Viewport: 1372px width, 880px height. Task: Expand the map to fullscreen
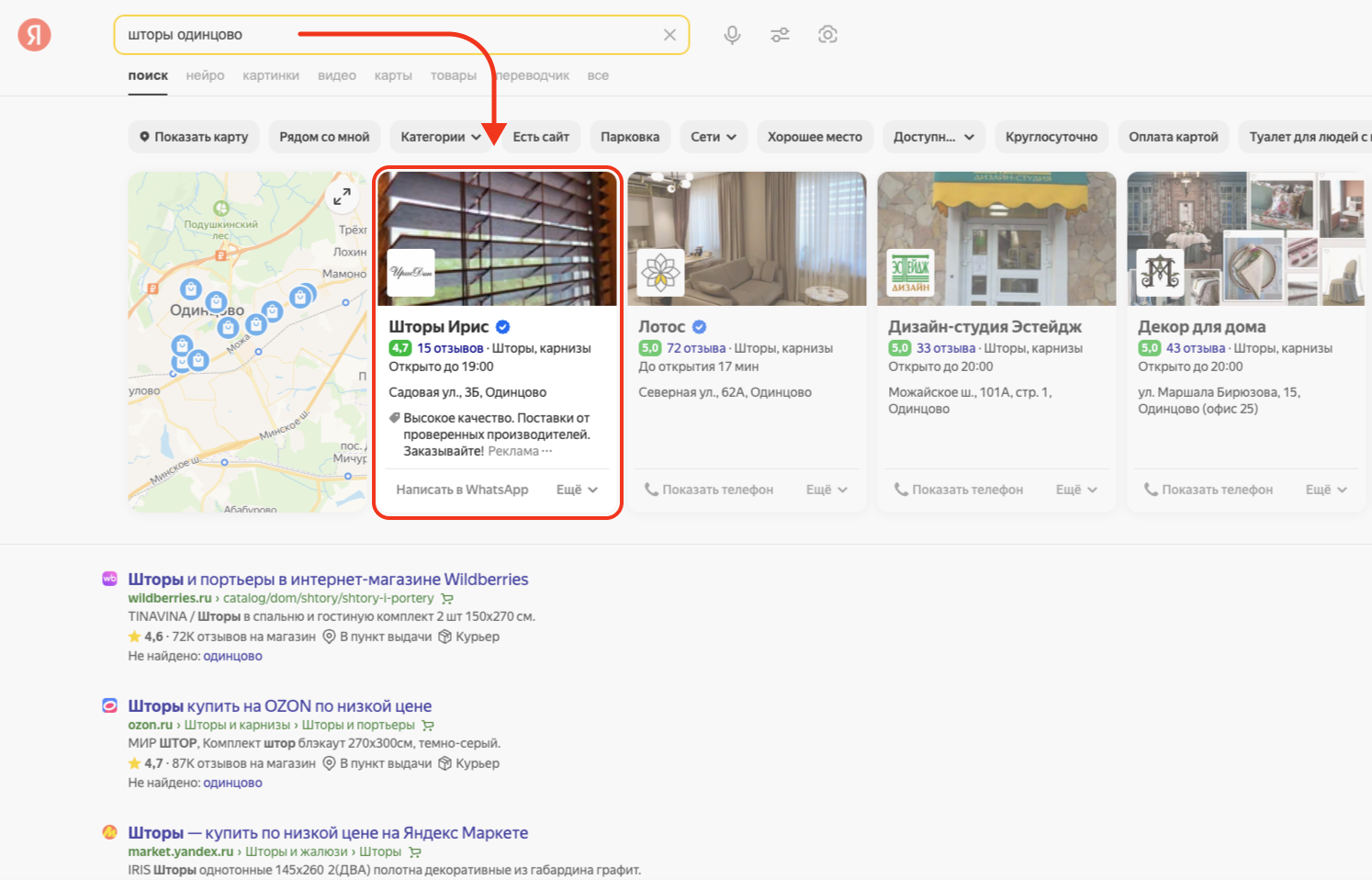[x=342, y=197]
